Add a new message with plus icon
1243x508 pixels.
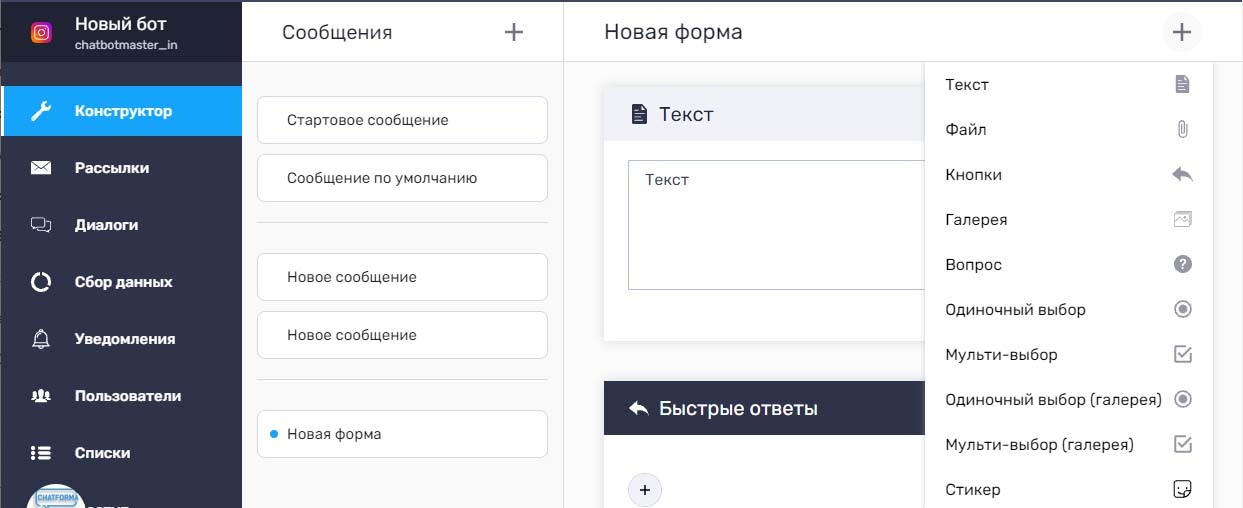[513, 32]
